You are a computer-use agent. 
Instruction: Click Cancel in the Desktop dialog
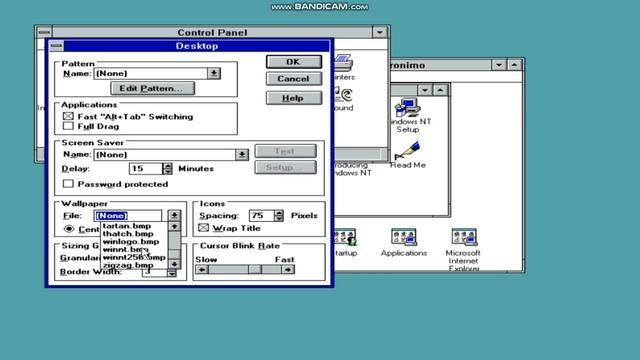293,79
